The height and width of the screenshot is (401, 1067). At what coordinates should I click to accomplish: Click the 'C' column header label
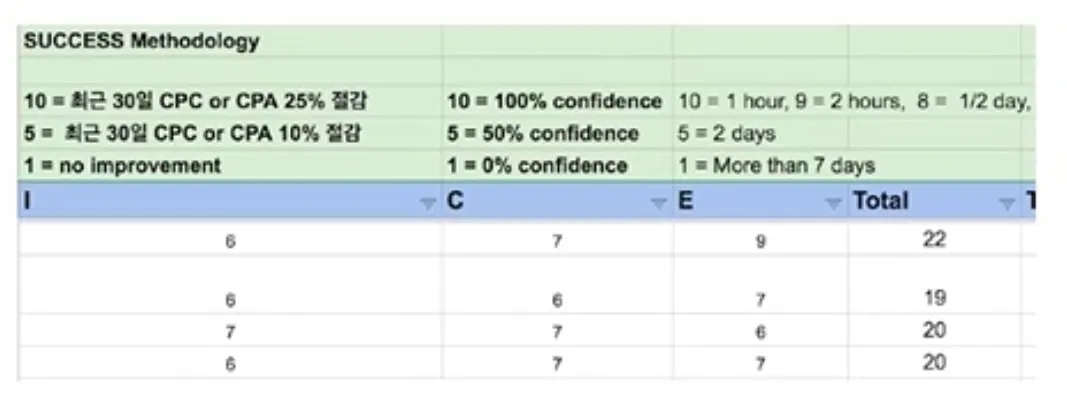click(x=456, y=201)
